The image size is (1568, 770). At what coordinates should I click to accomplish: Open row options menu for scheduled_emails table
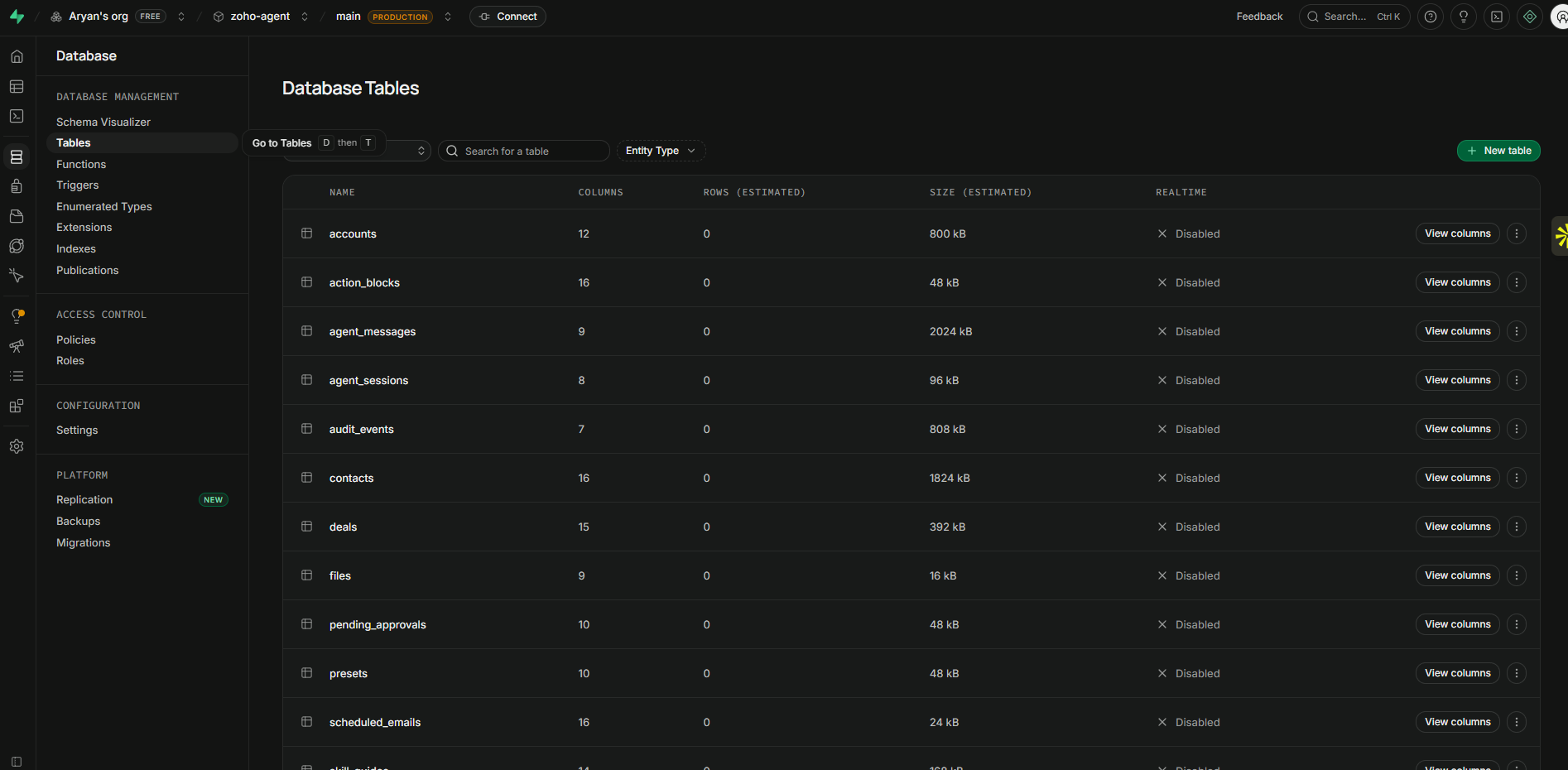pos(1517,722)
